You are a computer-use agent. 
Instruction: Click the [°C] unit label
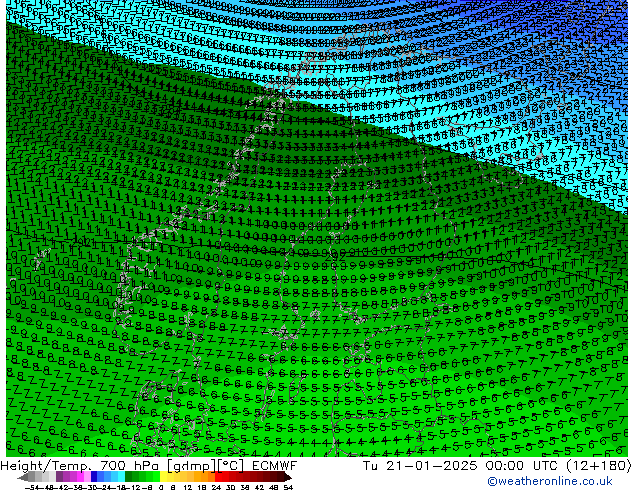tap(231, 466)
